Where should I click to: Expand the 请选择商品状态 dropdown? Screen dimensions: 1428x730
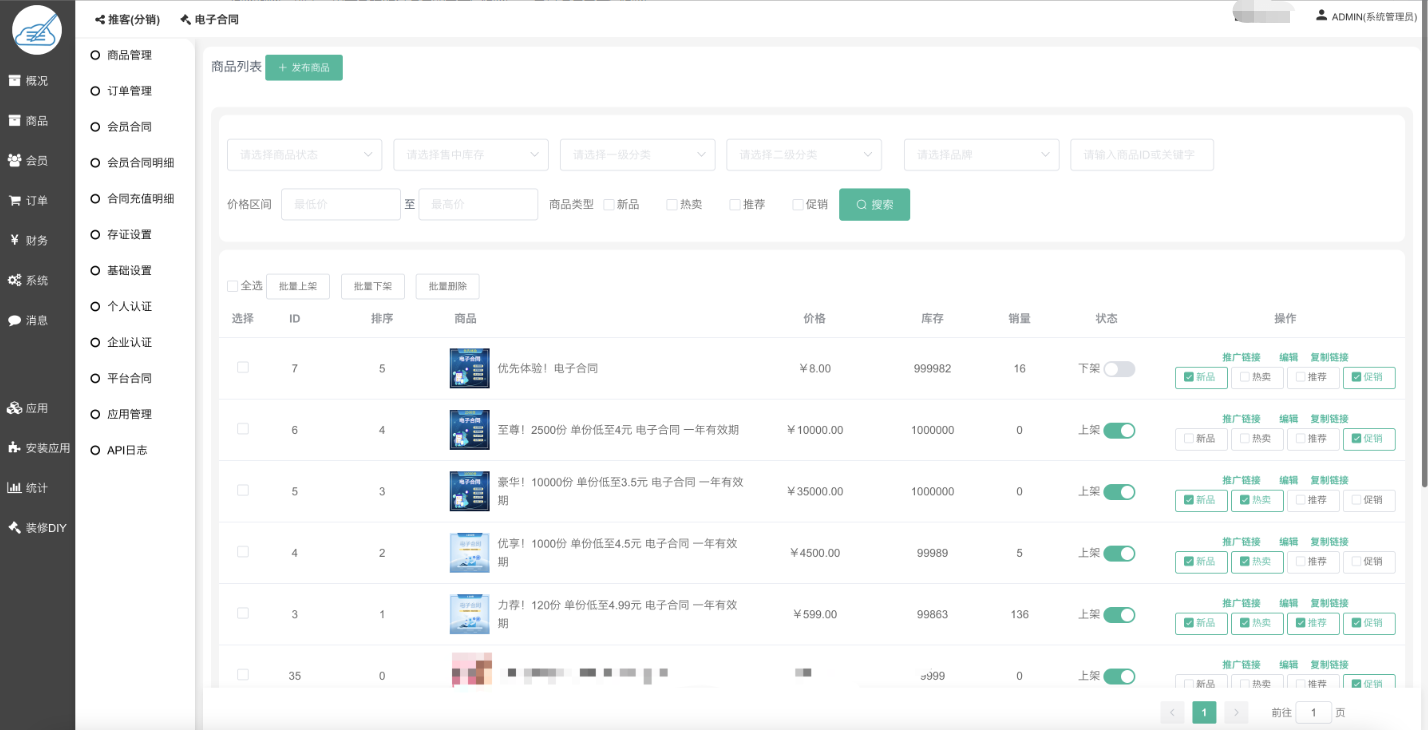pos(304,155)
